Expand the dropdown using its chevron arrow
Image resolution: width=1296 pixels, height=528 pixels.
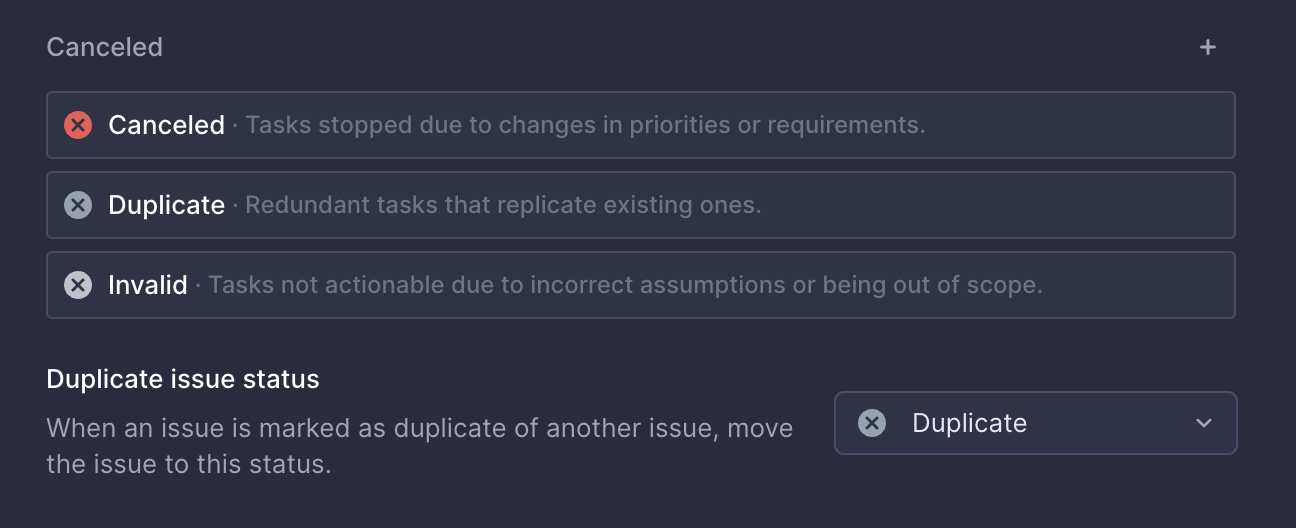(x=1204, y=423)
